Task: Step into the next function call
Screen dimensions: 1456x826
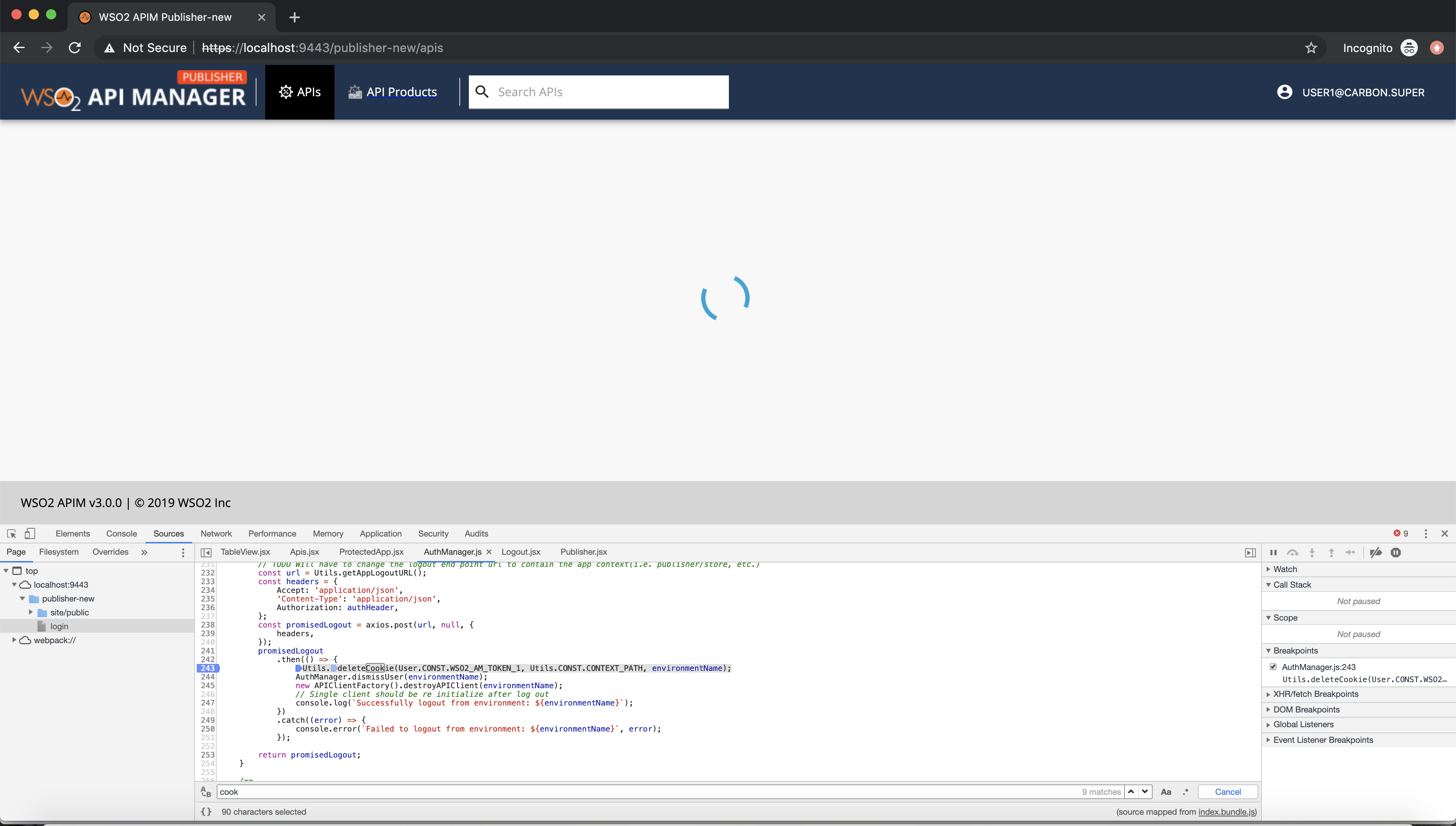Action: point(1312,552)
